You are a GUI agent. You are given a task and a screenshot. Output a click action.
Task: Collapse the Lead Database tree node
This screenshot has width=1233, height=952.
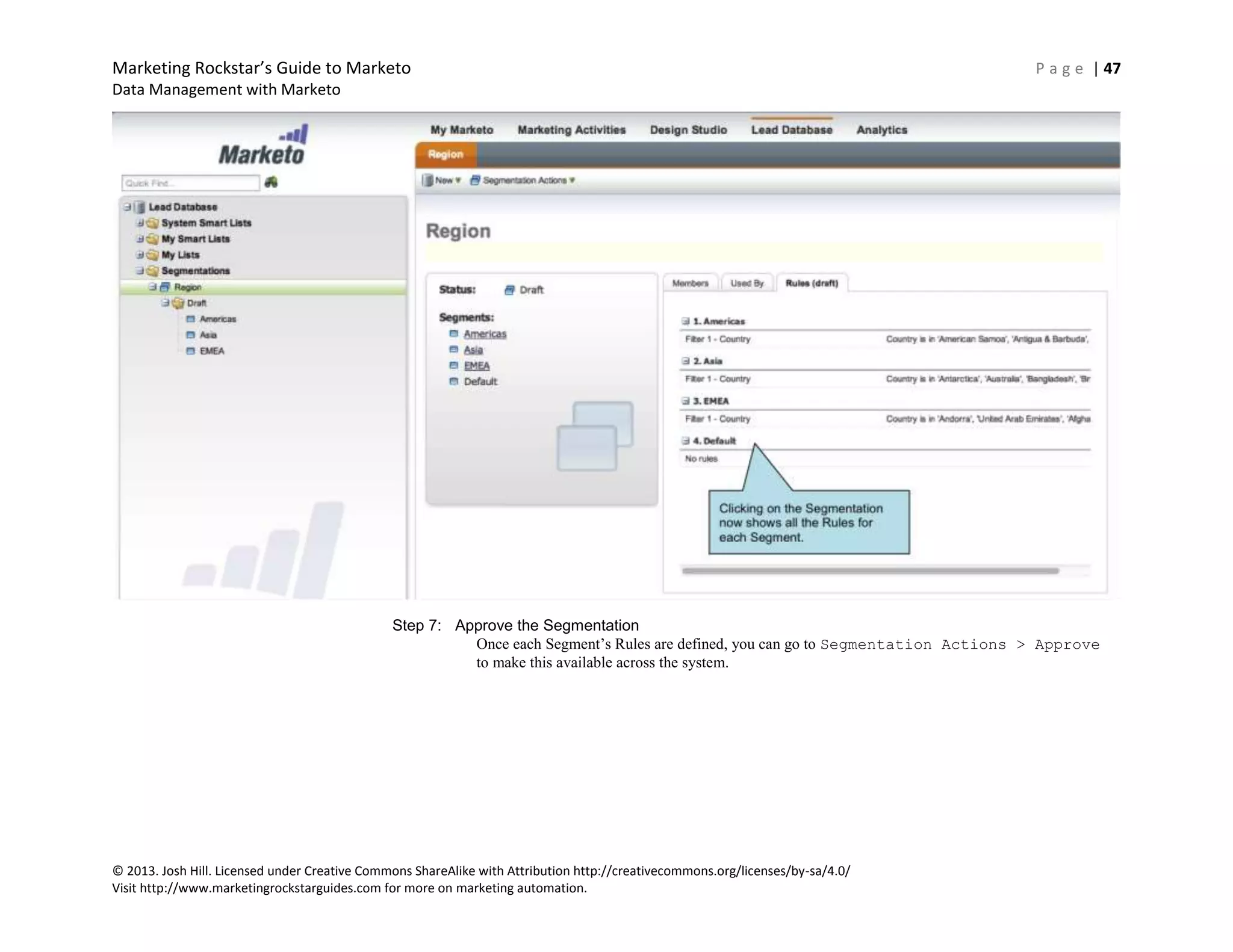click(128, 207)
